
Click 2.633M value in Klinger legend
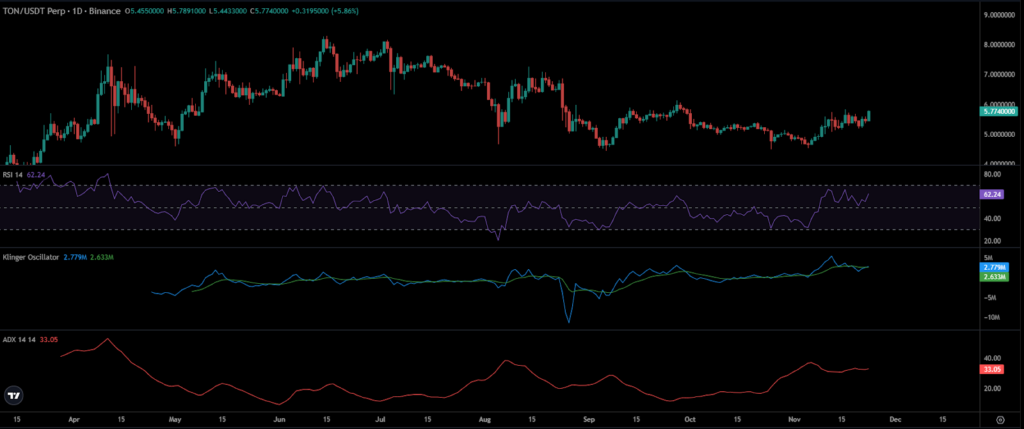coord(101,257)
